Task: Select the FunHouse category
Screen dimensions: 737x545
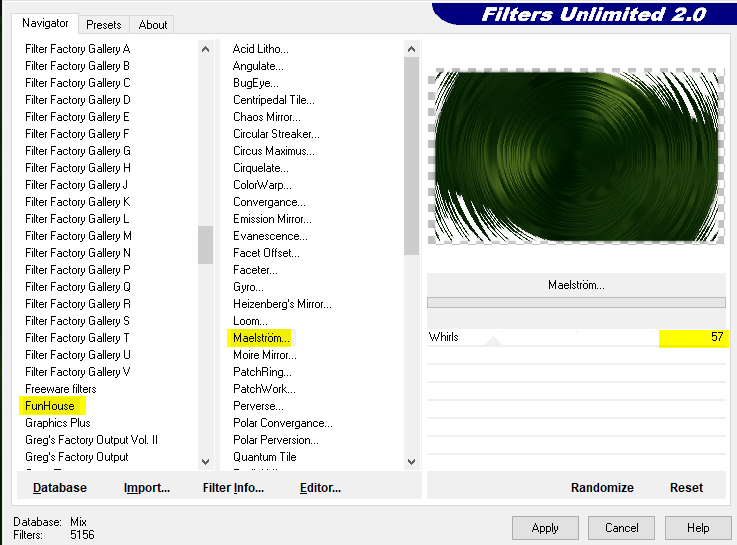Action: tap(49, 405)
